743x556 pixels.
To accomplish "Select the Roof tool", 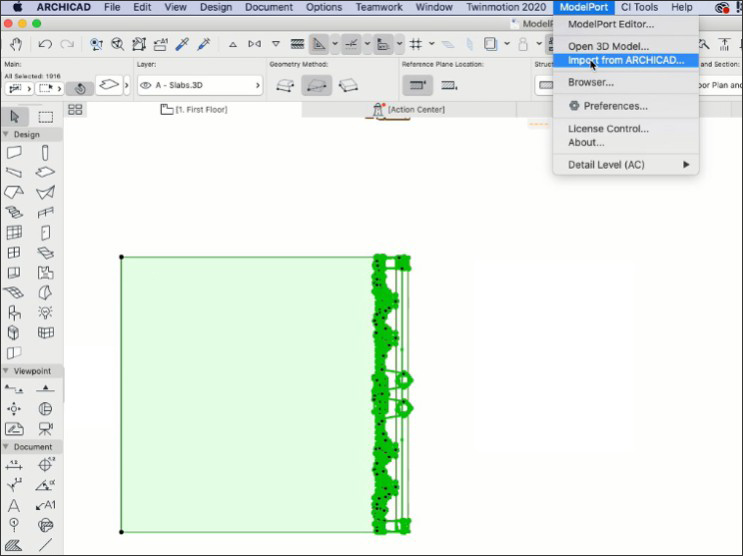I will click(14, 192).
